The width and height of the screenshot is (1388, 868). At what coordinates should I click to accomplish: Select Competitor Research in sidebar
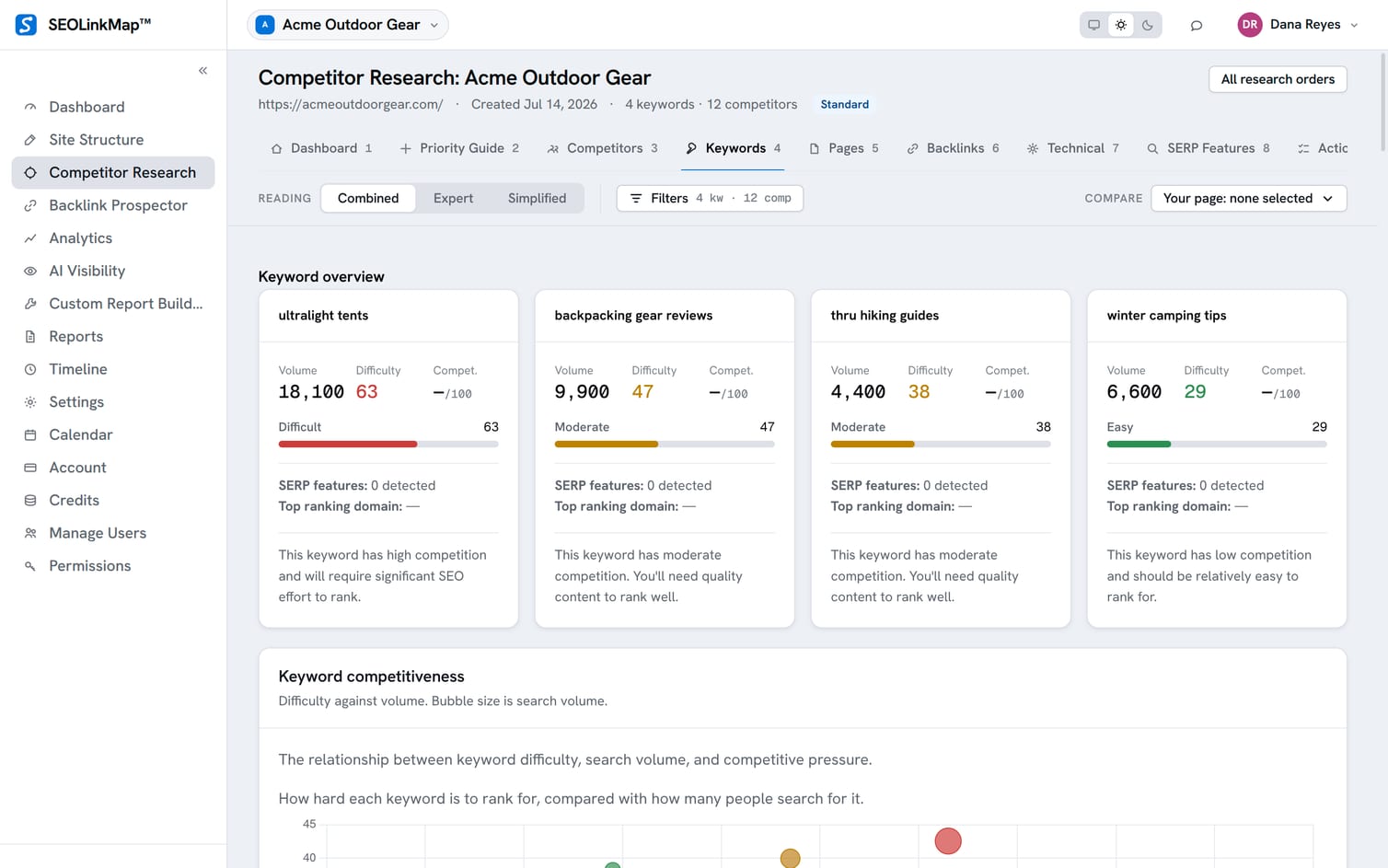click(113, 172)
